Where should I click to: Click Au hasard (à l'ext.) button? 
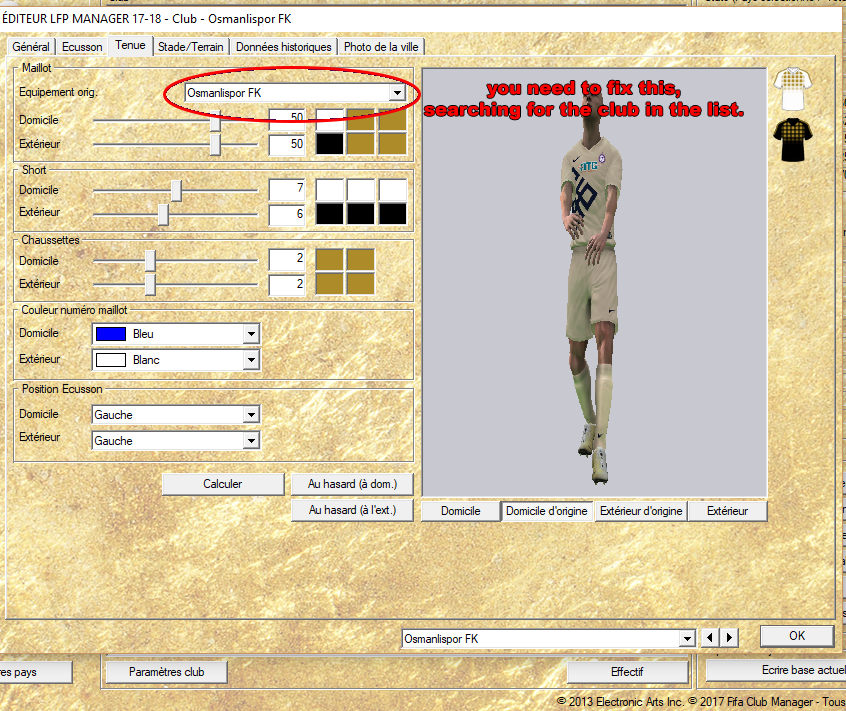352,510
